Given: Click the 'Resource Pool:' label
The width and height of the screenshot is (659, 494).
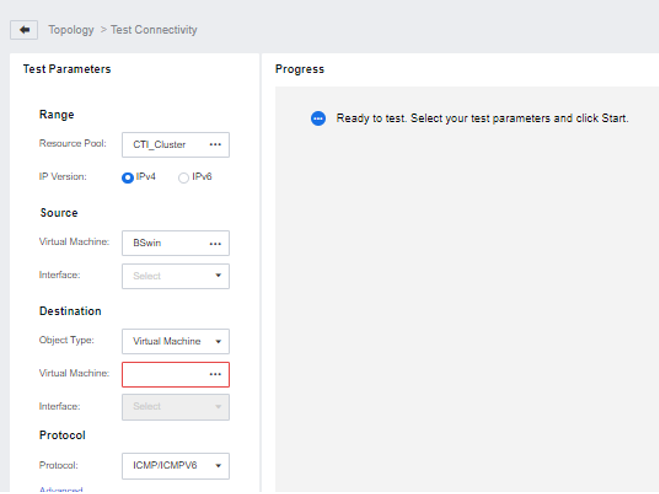Looking at the screenshot, I should tap(73, 143).
